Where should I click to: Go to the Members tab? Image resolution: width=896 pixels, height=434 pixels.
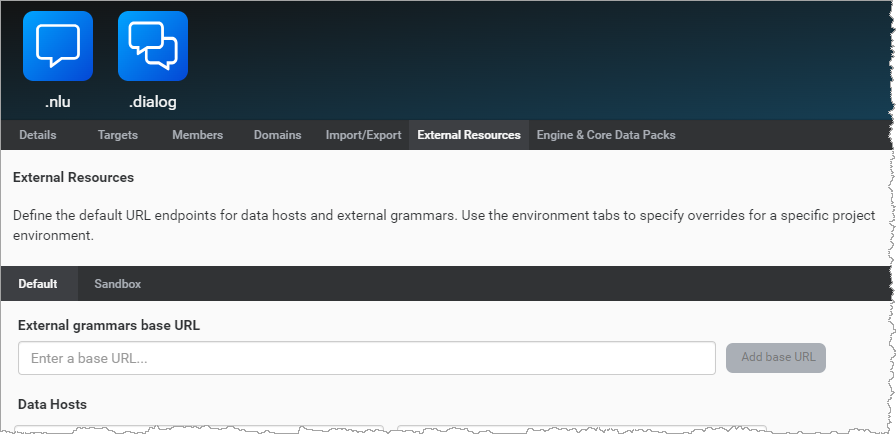[197, 135]
